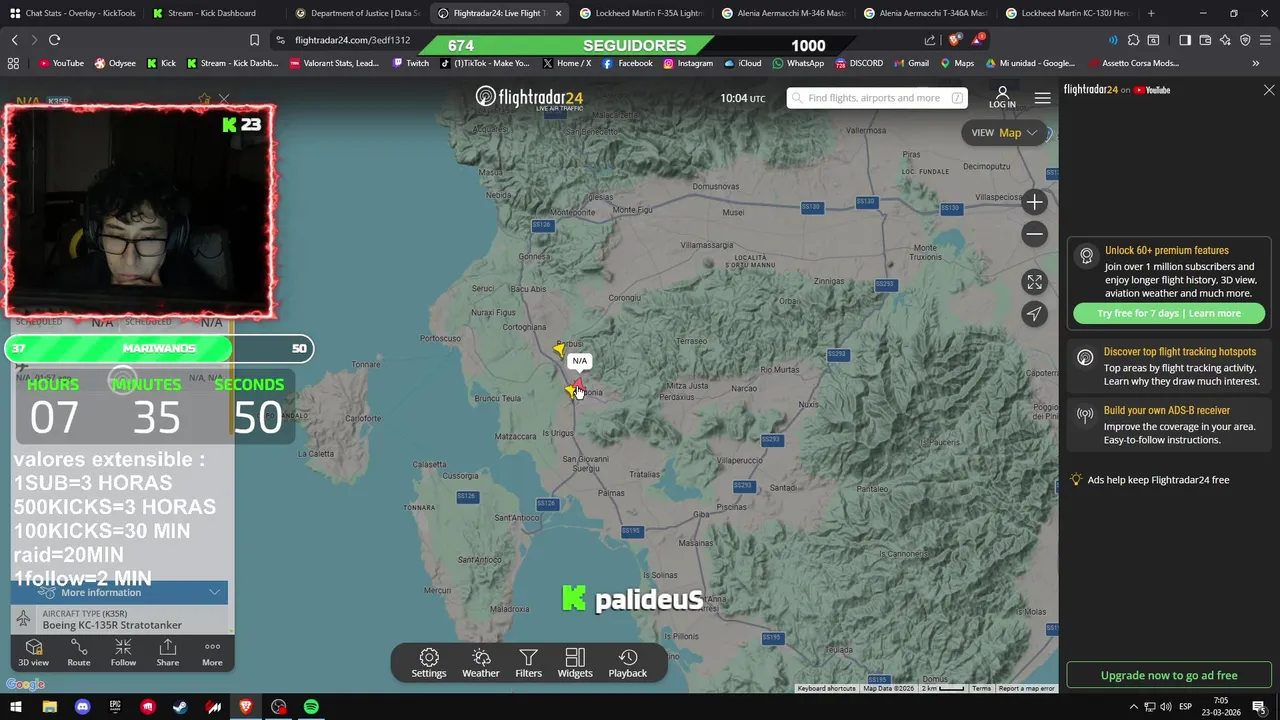
Task: Open Spotify from the taskbar
Action: [x=311, y=707]
